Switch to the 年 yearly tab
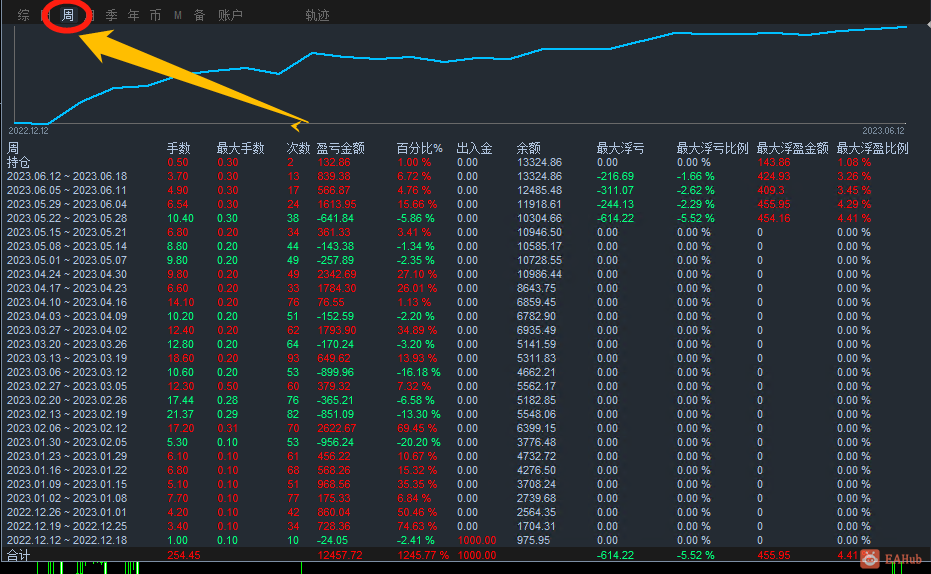Image resolution: width=931 pixels, height=574 pixels. pos(134,15)
